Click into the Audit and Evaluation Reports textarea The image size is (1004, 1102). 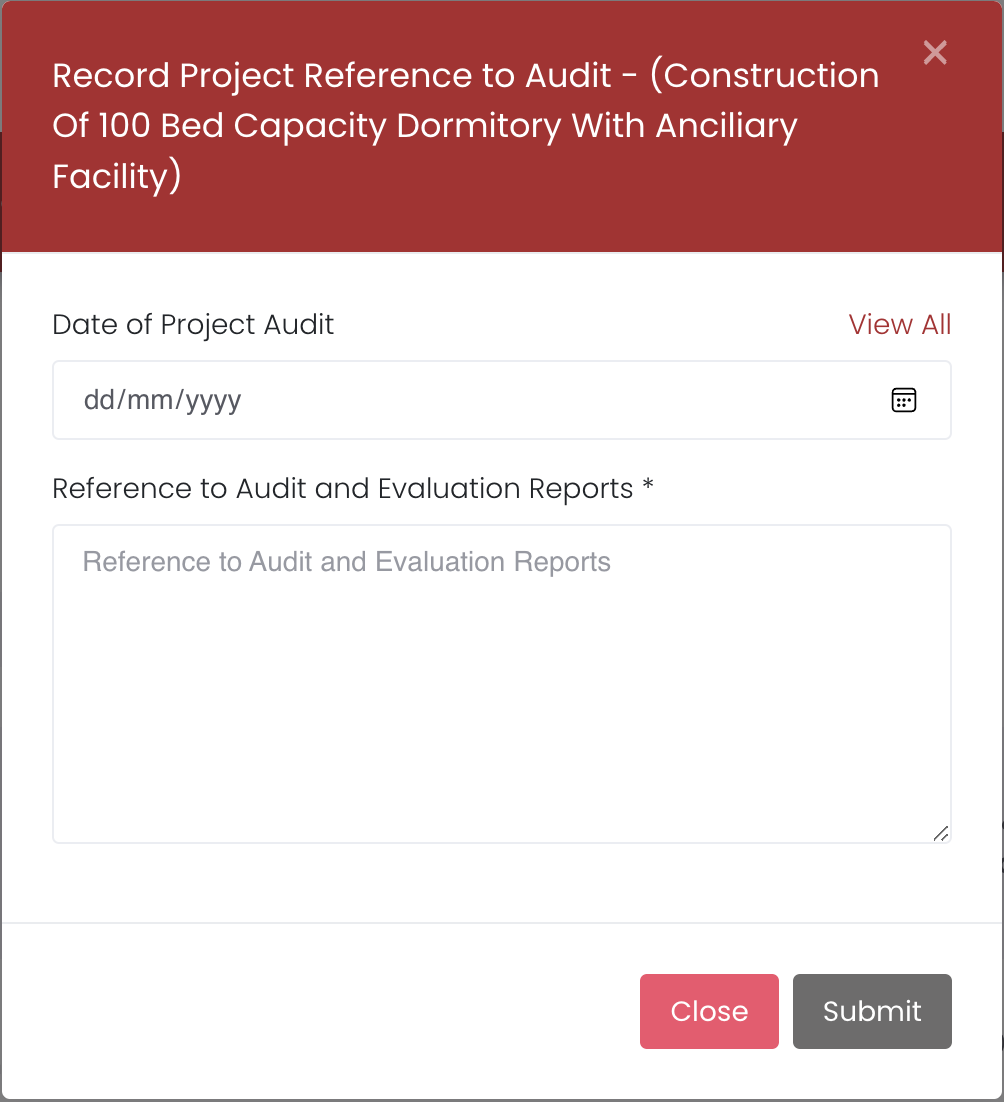(x=500, y=700)
